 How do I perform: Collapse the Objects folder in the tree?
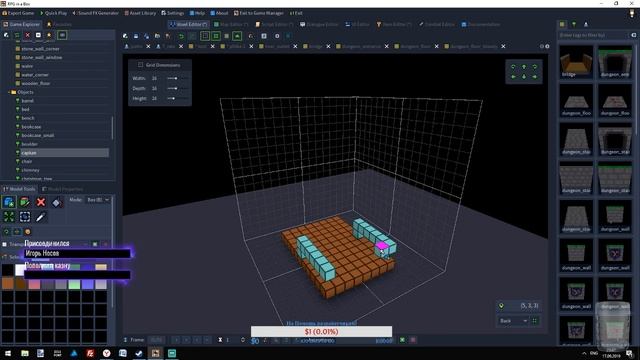(x=9, y=92)
